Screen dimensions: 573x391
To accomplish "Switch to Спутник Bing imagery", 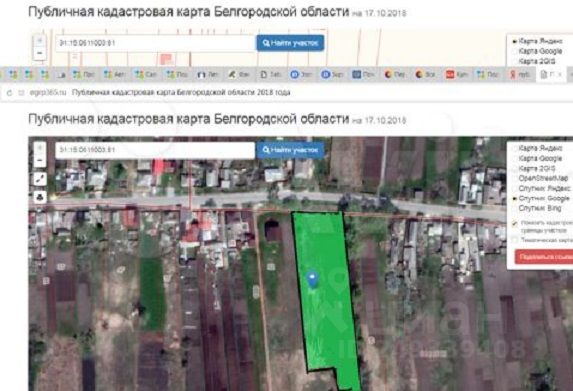I will [536, 208].
